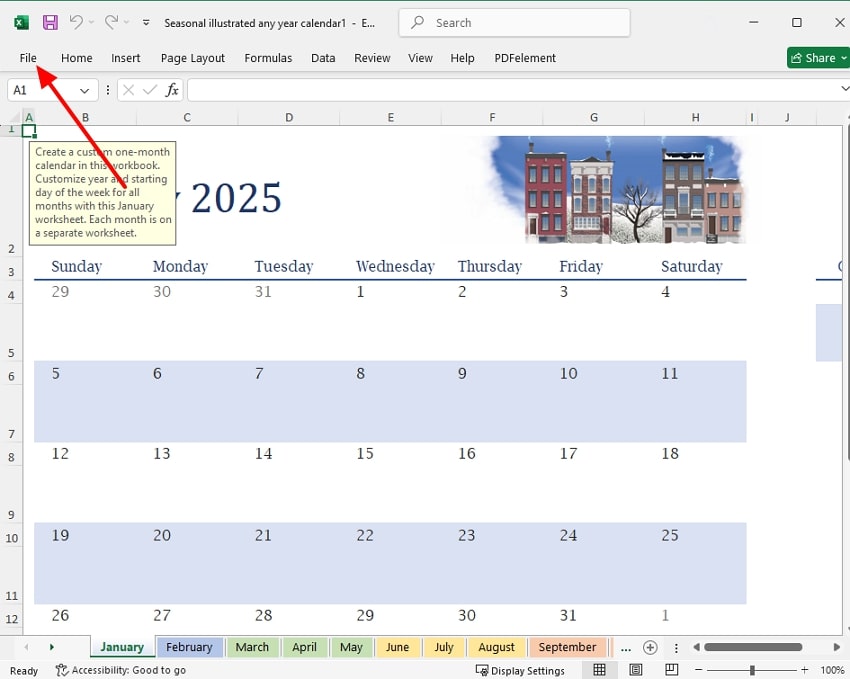
Task: Click inside the formula bar
Action: coord(512,90)
